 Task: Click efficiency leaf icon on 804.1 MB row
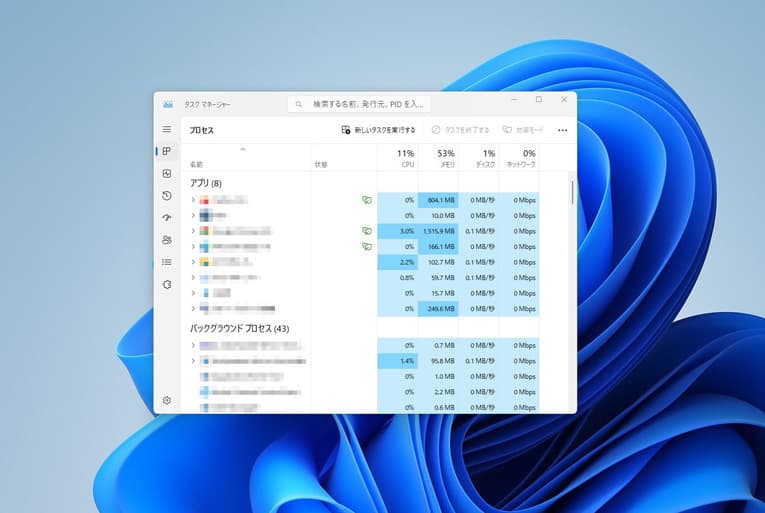point(367,200)
